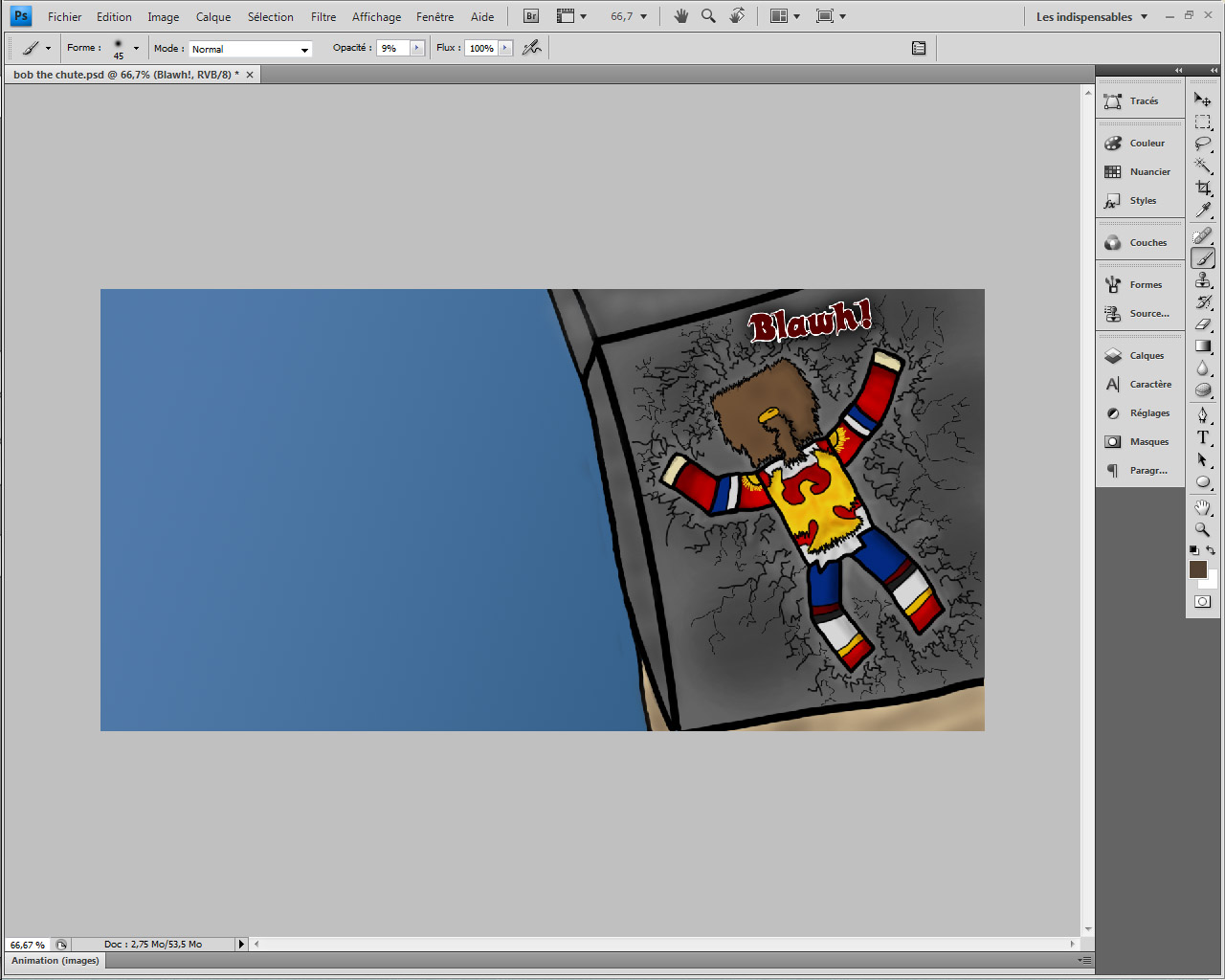Select the Eyedropper tool
Screen dimensions: 1225x980
click(x=1203, y=210)
